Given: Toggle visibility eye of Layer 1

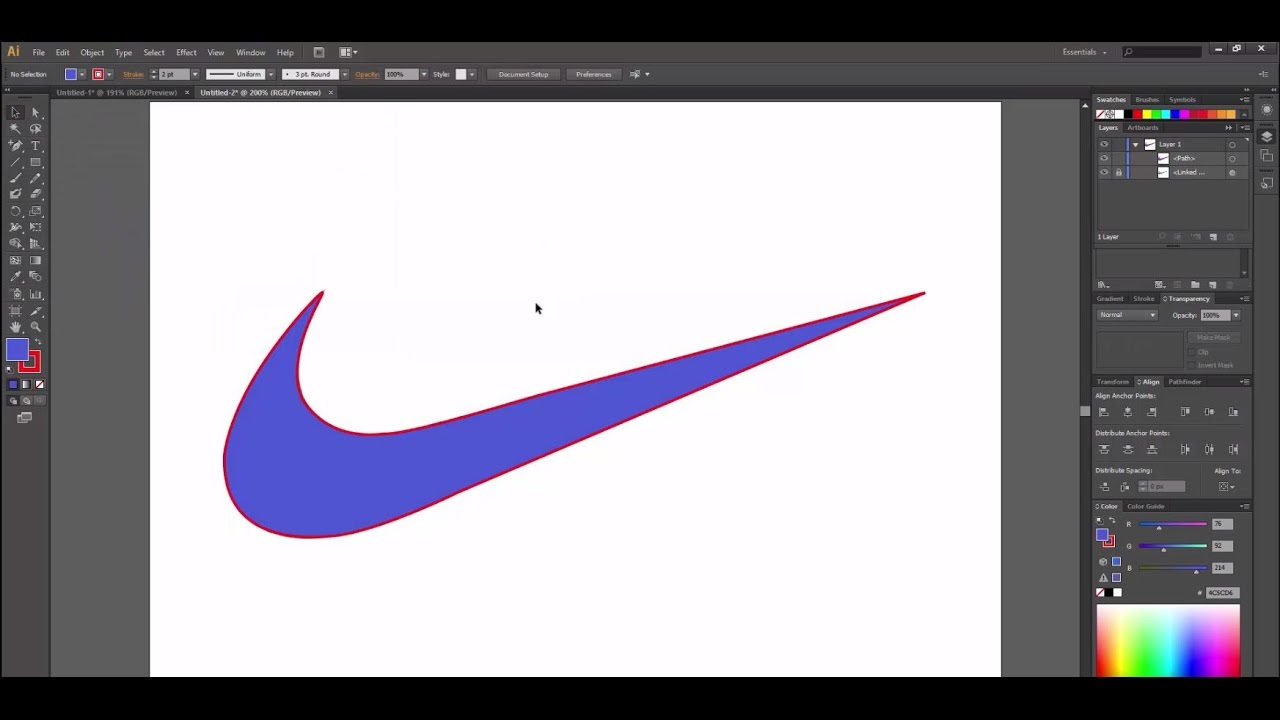Looking at the screenshot, I should [1104, 144].
